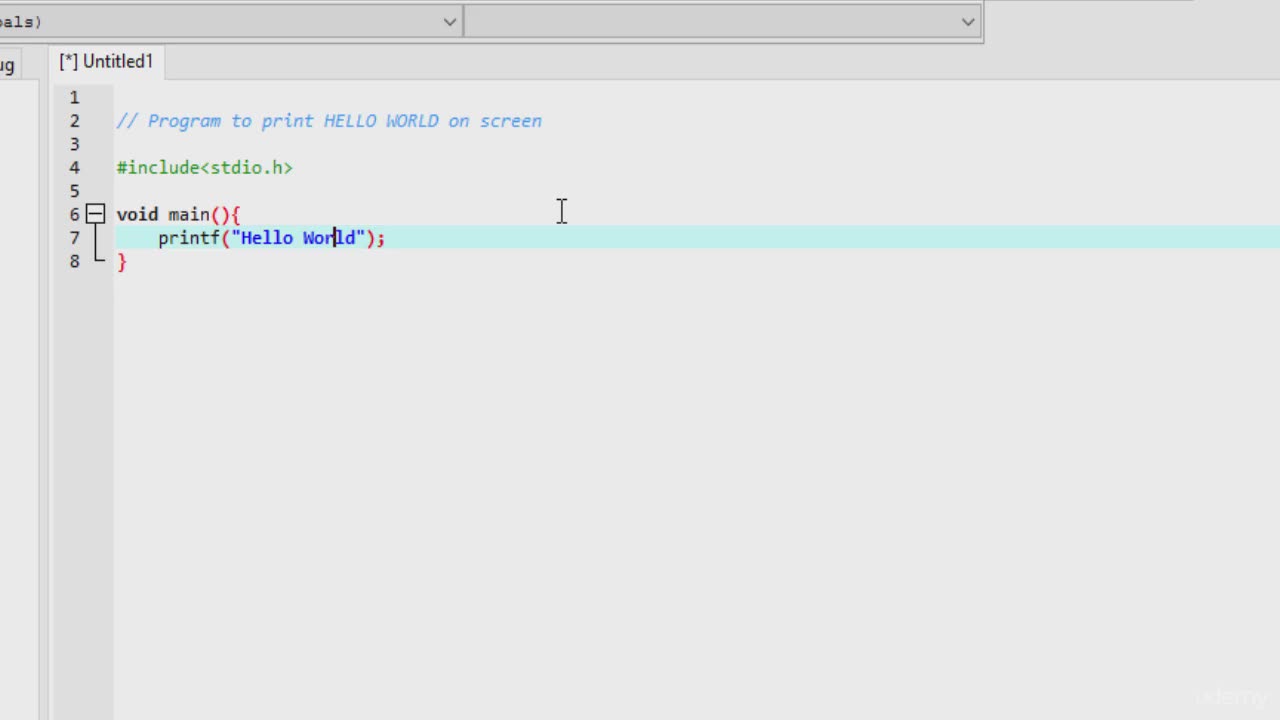Click line number 8 in the gutter
This screenshot has width=1280, height=720.
pyautogui.click(x=74, y=261)
